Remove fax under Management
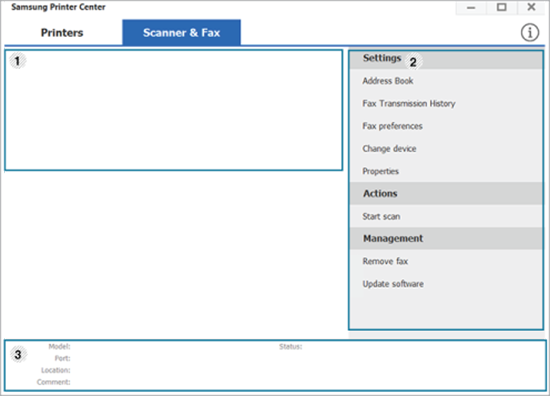This screenshot has height=396, width=550. point(385,261)
